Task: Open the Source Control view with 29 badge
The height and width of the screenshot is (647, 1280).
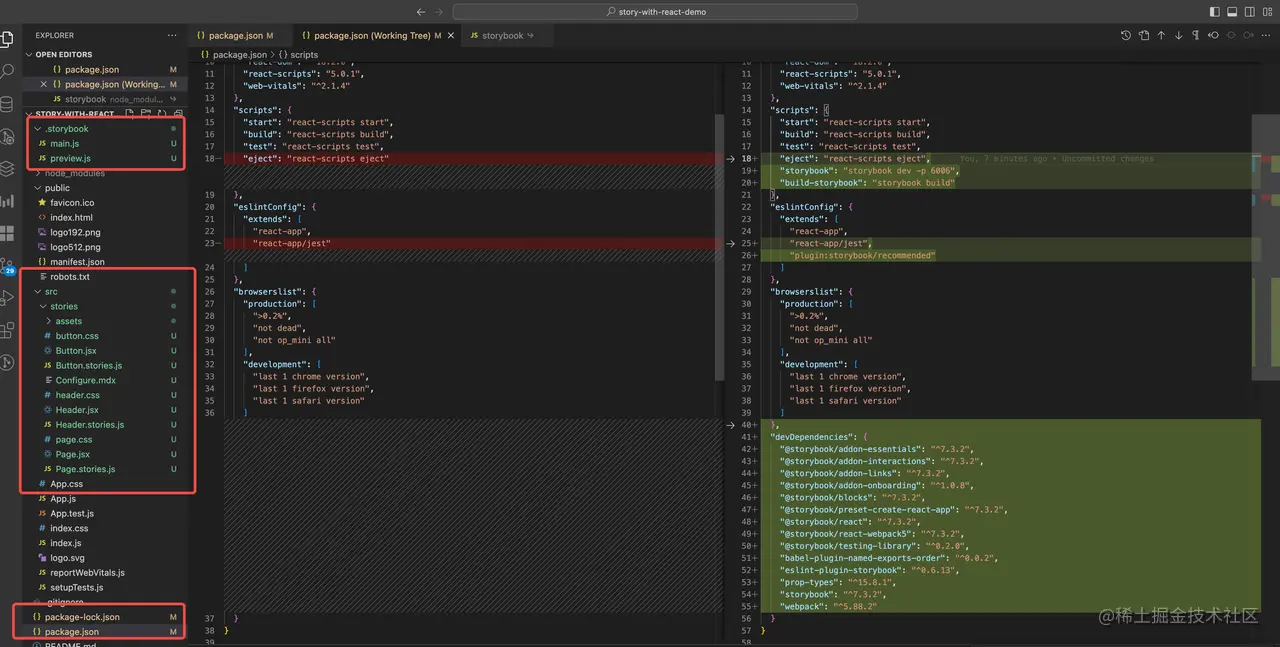Action: coord(8,265)
